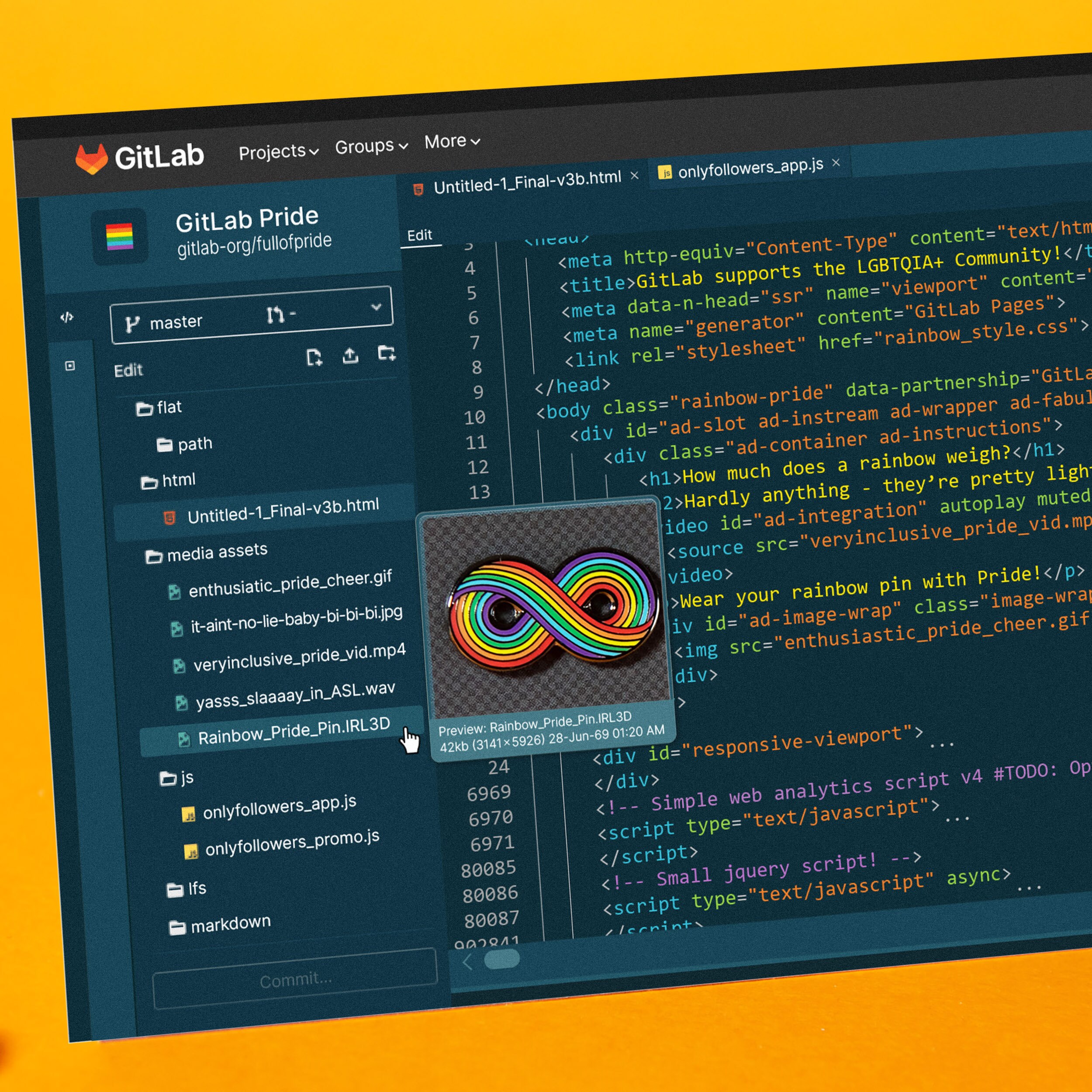Click the "How much does a rainbow weigh?" heading line

point(852,465)
